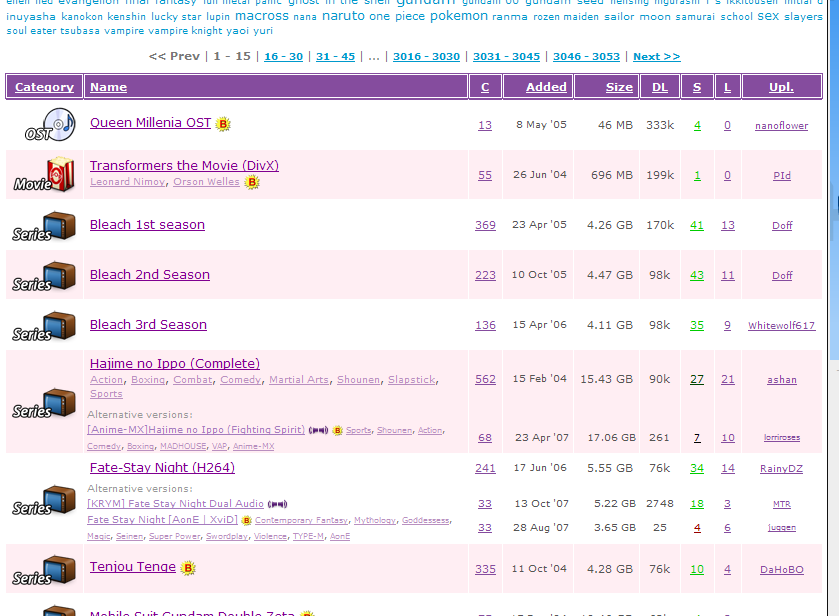
Task: Click the vampire knight tag
Action: pos(185,31)
